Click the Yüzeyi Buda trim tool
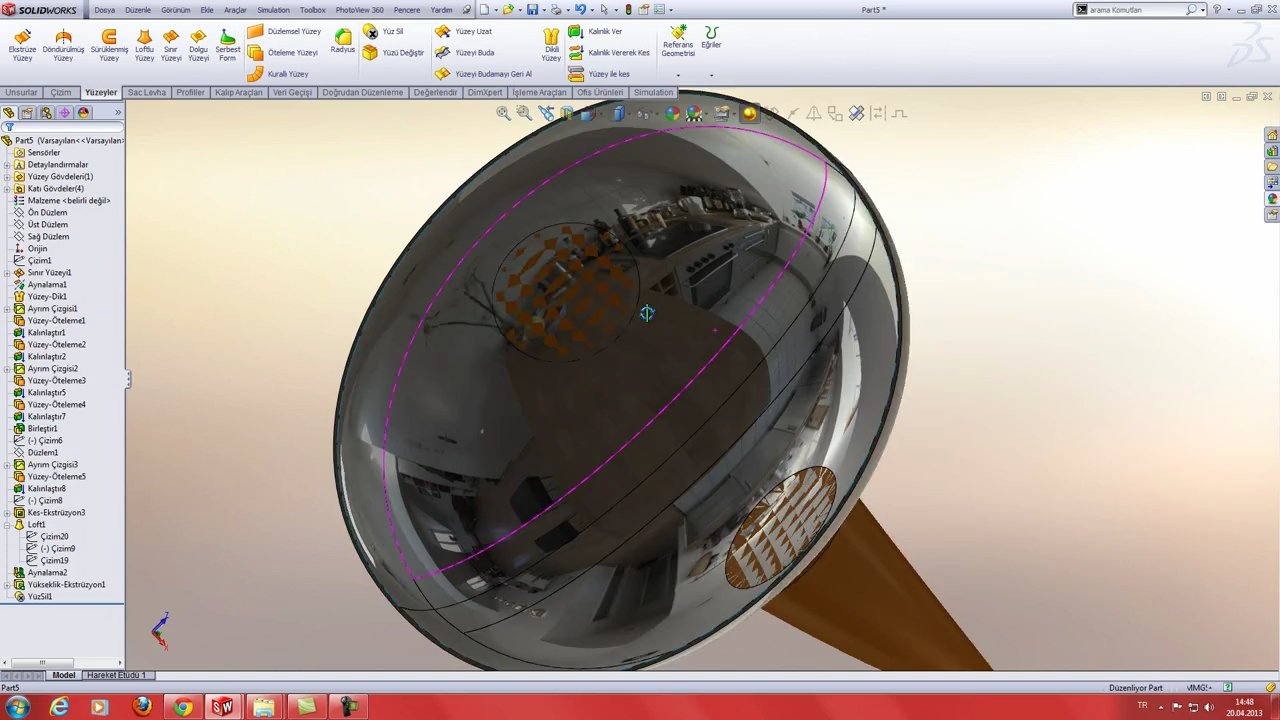1280x720 pixels. 465,52
